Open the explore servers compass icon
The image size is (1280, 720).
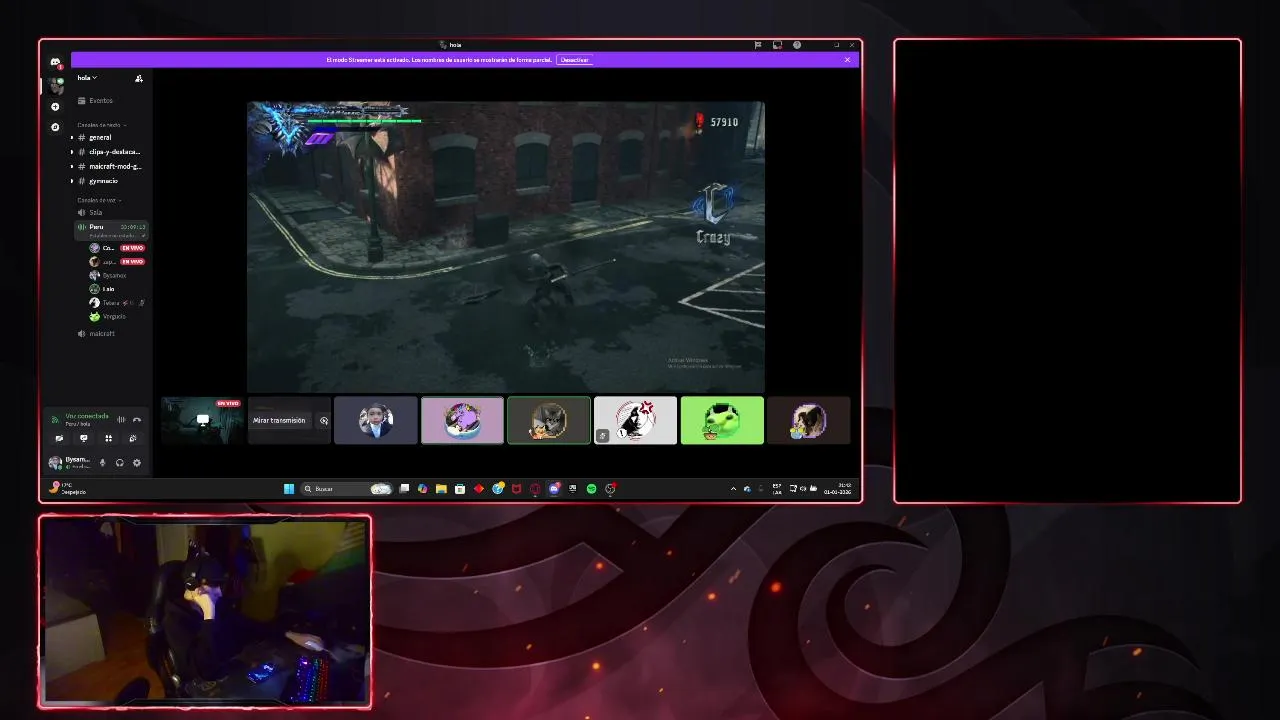click(55, 127)
